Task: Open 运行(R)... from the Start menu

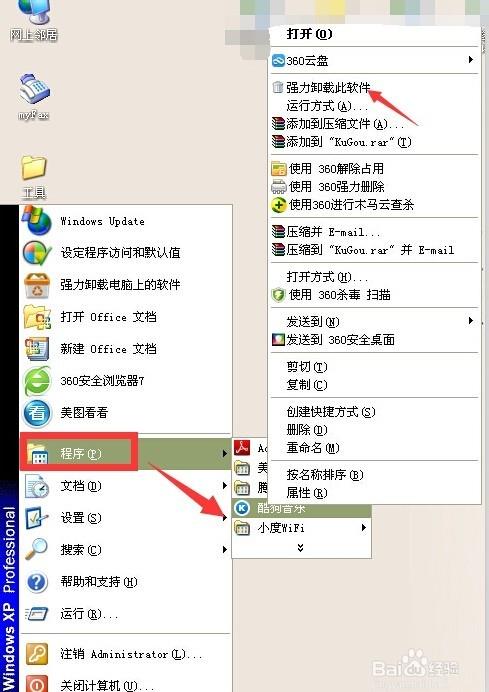Action: tap(126, 614)
